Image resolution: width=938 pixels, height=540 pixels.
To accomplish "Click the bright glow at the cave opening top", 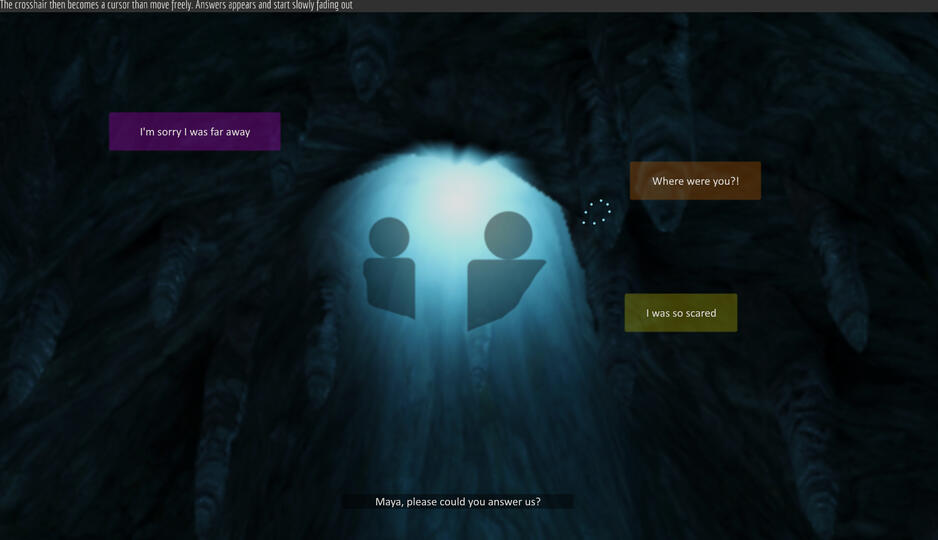I will 457,198.
